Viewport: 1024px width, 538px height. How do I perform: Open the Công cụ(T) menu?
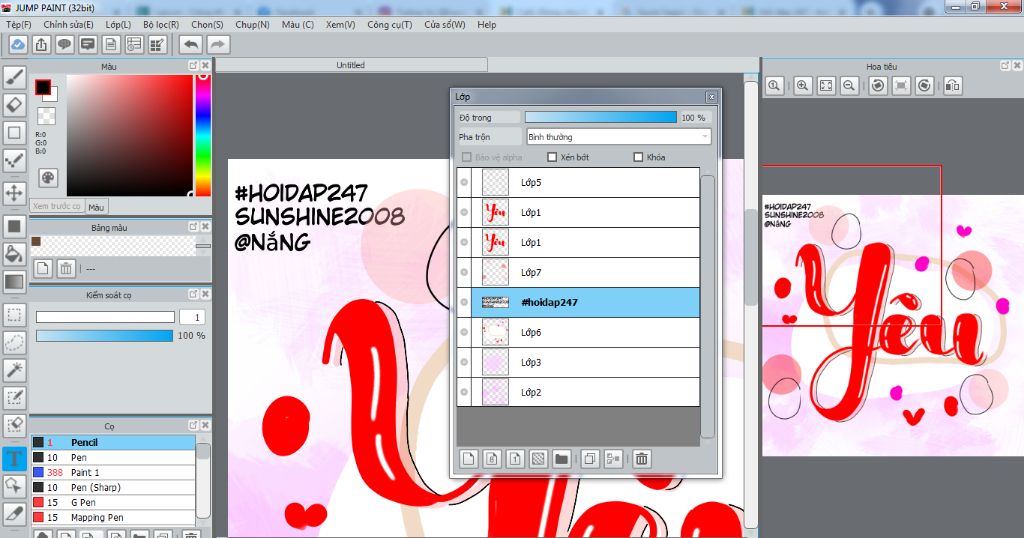pos(390,24)
